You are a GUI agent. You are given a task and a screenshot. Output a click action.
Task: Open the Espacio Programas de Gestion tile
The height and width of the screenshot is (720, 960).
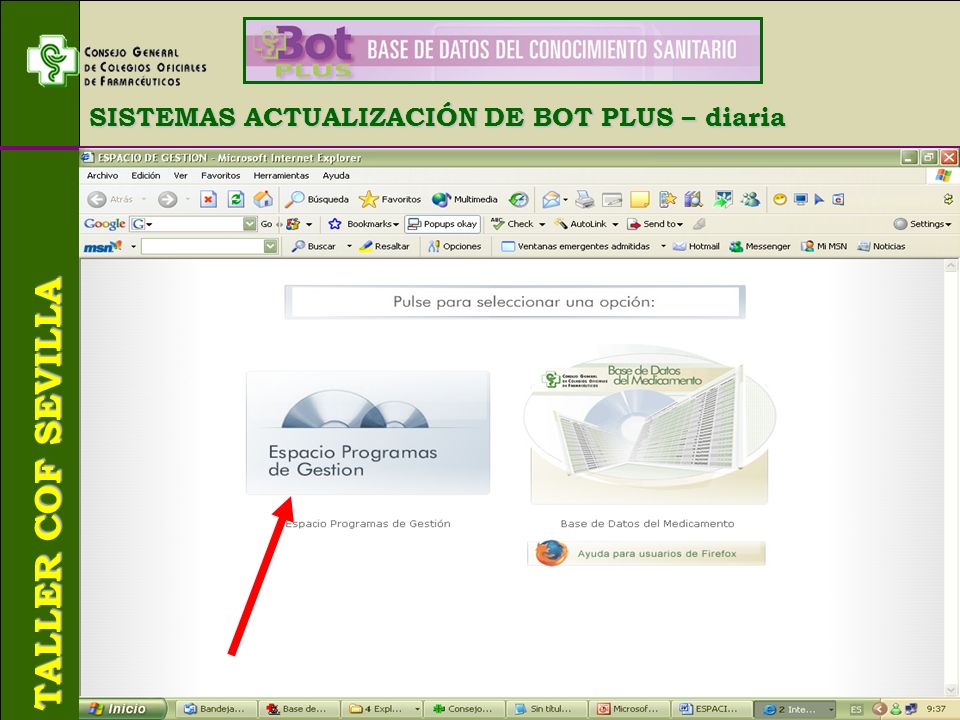tap(368, 432)
